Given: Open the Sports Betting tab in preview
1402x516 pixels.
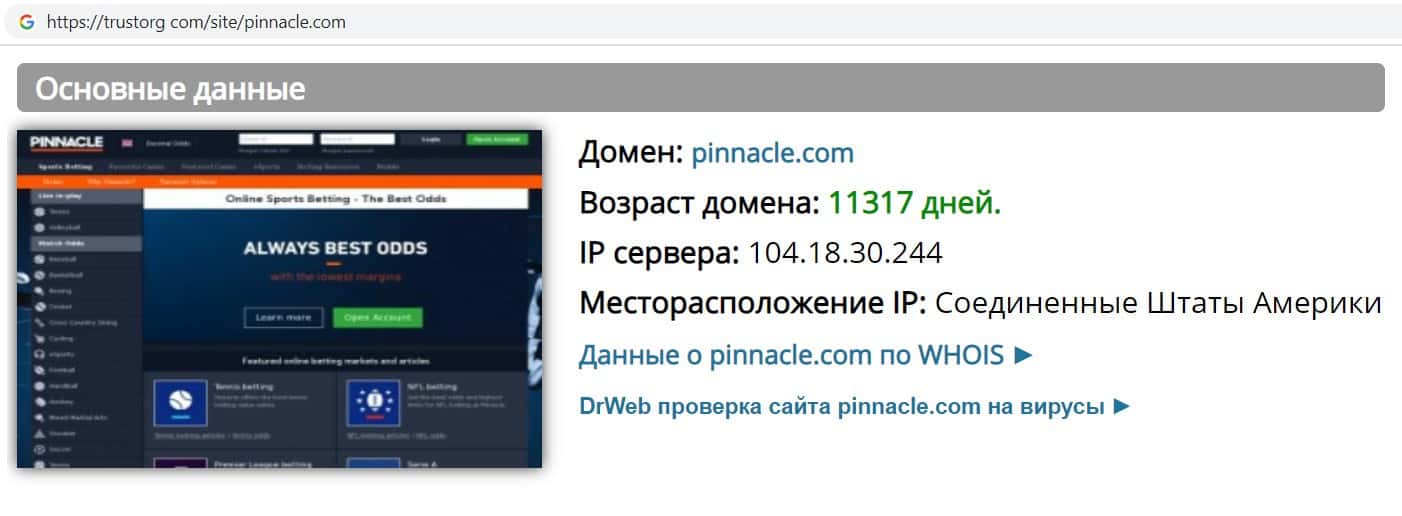Looking at the screenshot, I should [65, 167].
